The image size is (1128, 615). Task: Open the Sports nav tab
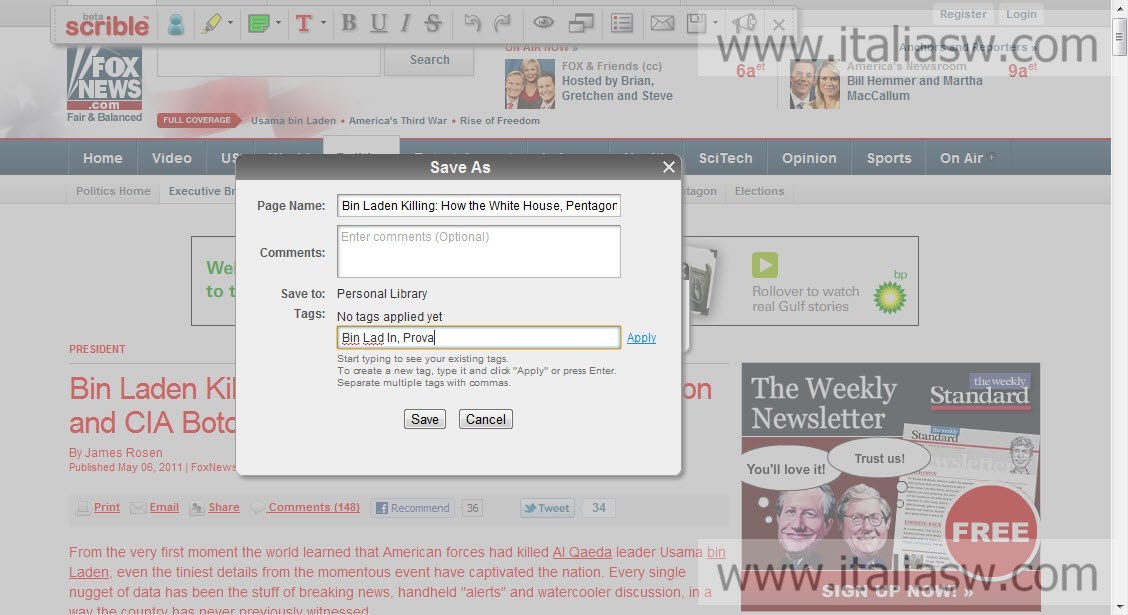tap(888, 158)
